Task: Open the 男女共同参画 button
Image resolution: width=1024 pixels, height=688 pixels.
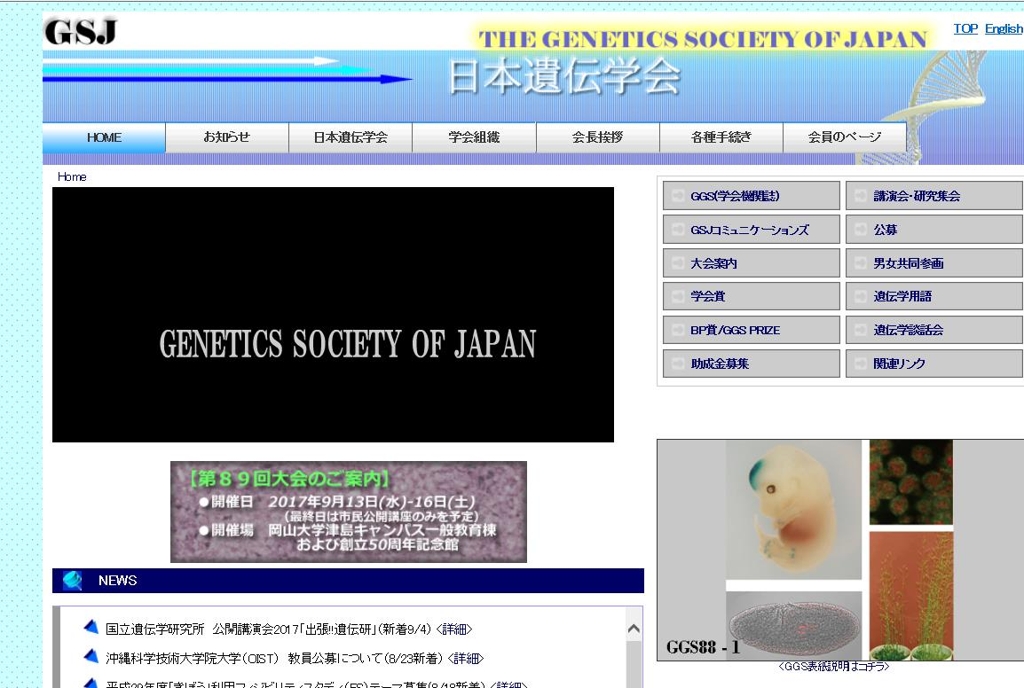Action: [934, 264]
